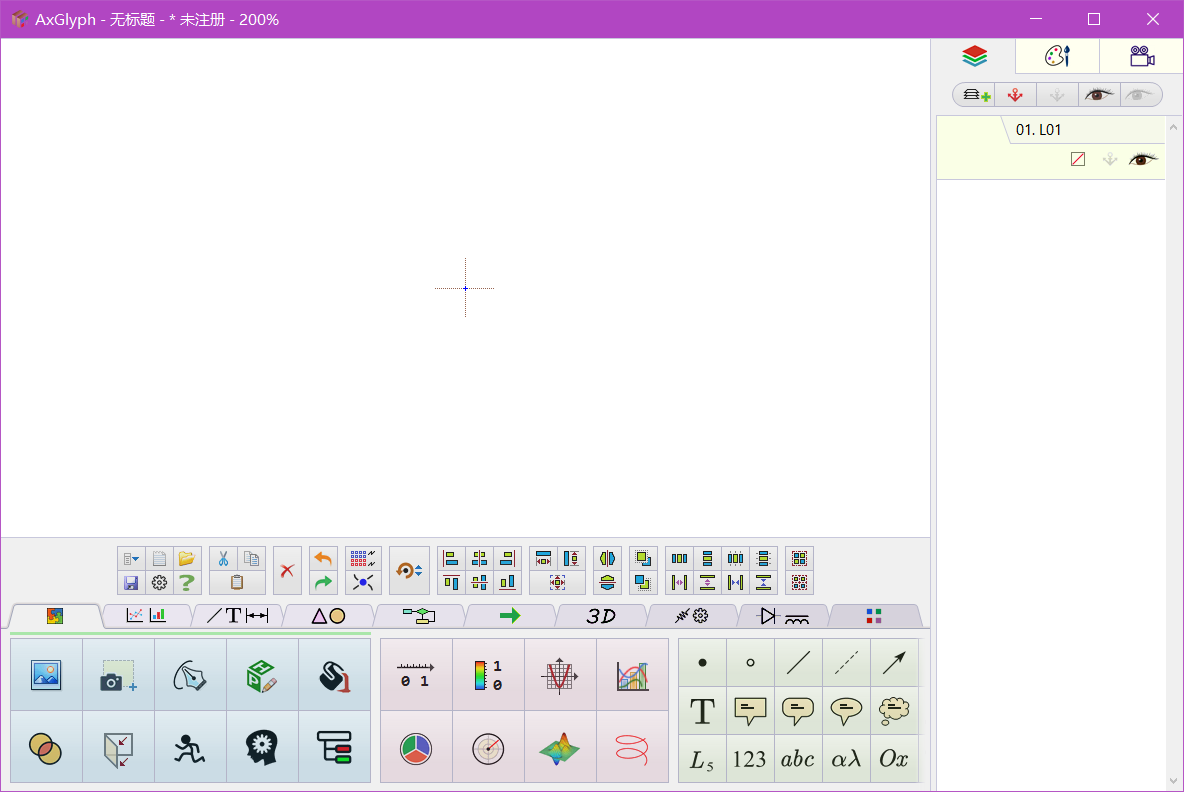Select the T text tool

[x=702, y=710]
